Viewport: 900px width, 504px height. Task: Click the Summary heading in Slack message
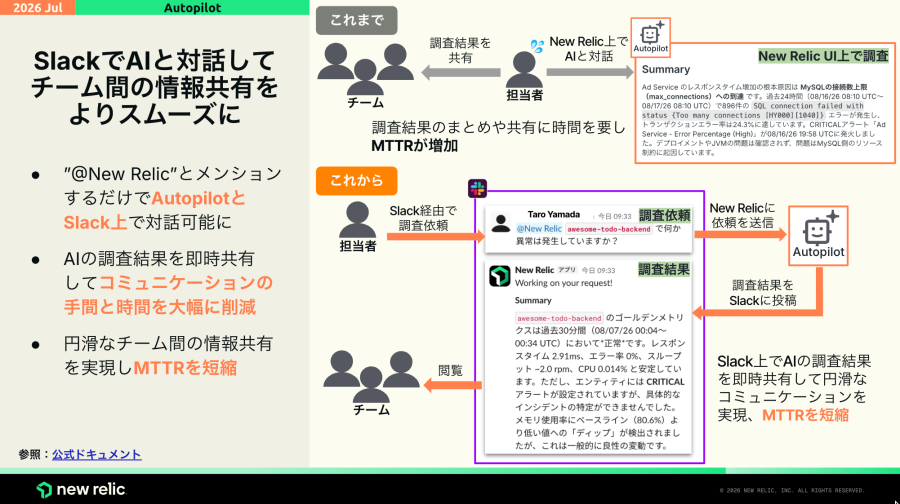[533, 300]
